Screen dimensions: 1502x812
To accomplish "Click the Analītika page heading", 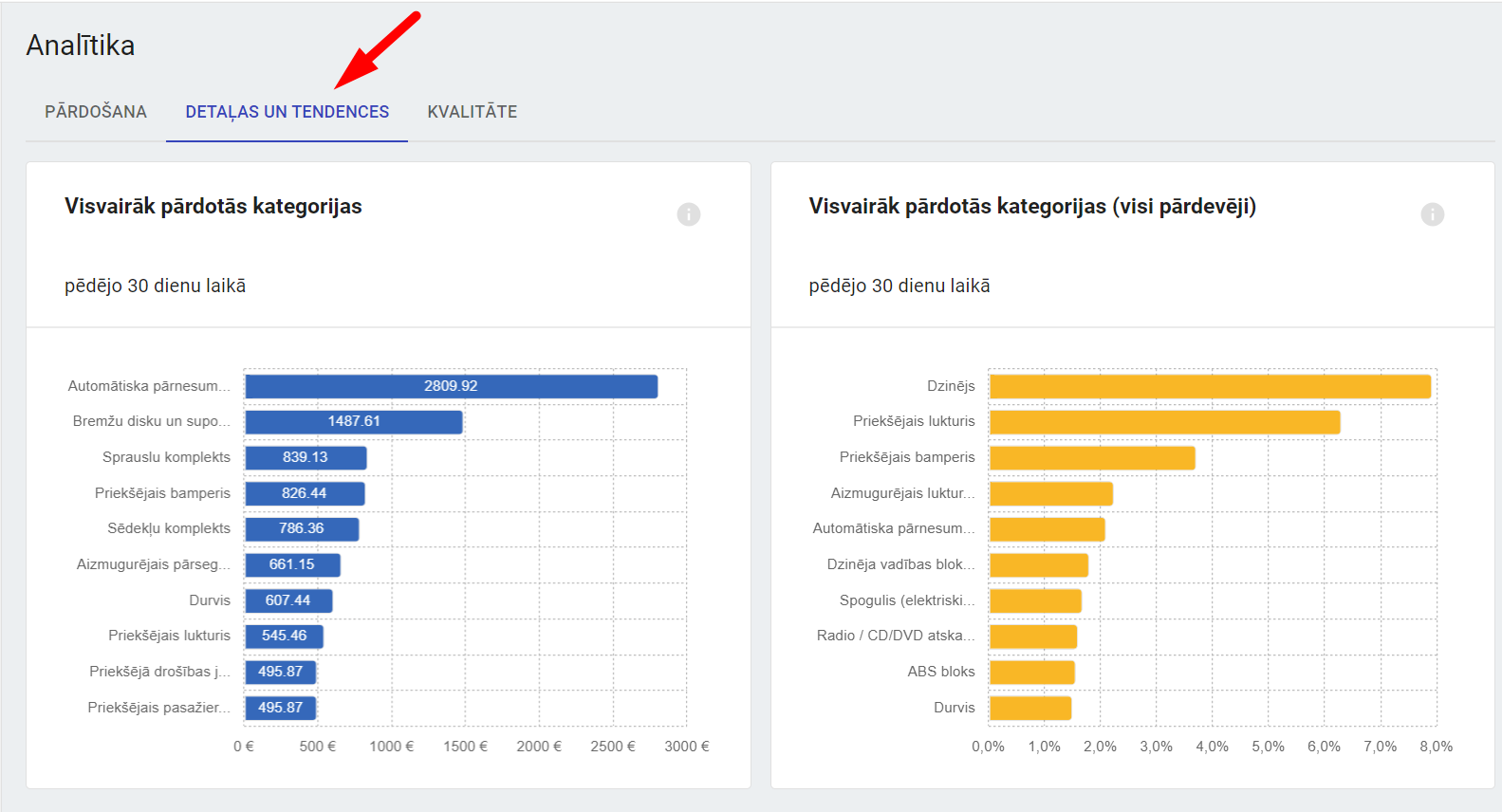I will 81,46.
